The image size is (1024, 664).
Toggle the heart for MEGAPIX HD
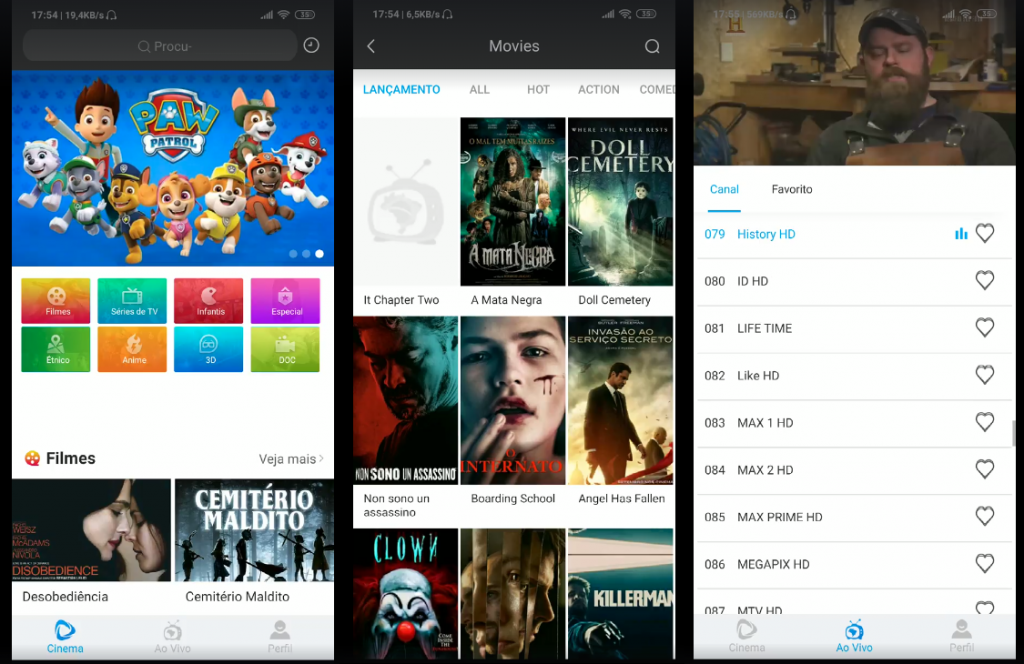[x=985, y=563]
